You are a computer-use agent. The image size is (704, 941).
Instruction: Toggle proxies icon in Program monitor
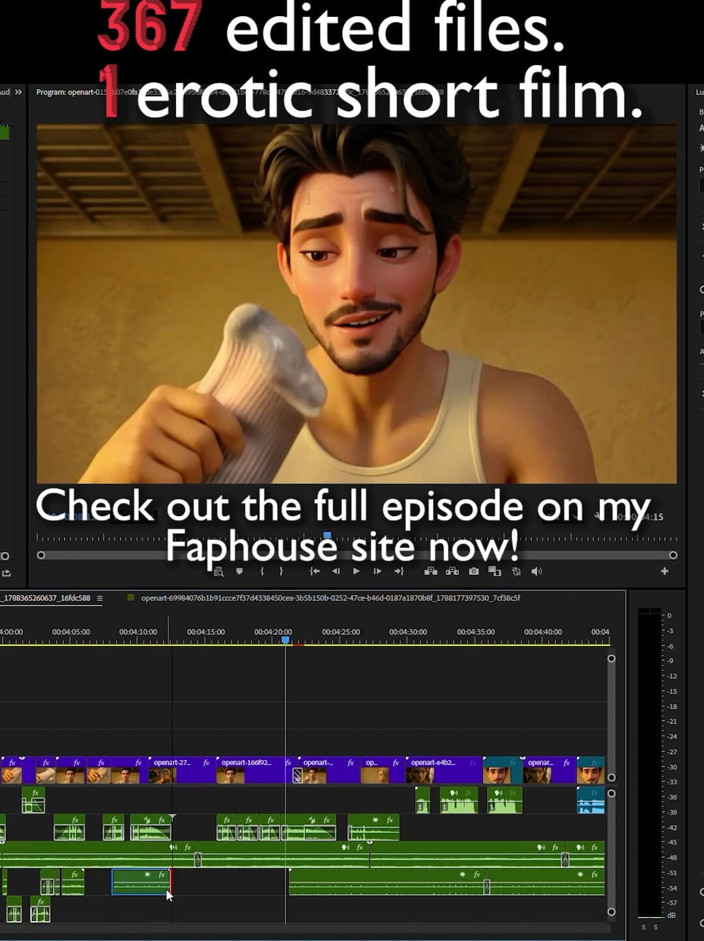pyautogui.click(x=516, y=571)
